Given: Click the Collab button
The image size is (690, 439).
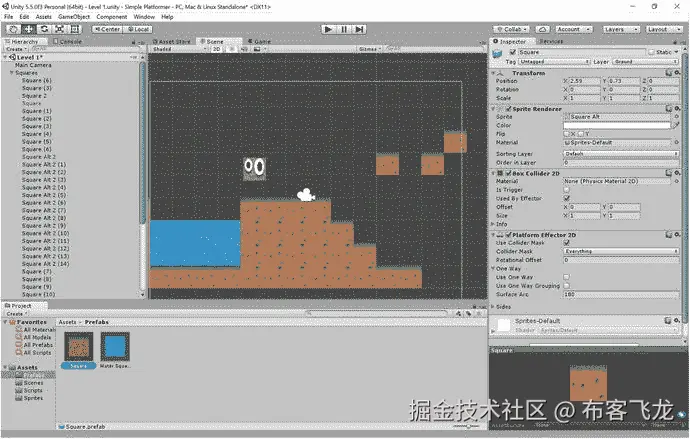Looking at the screenshot, I should [511, 29].
